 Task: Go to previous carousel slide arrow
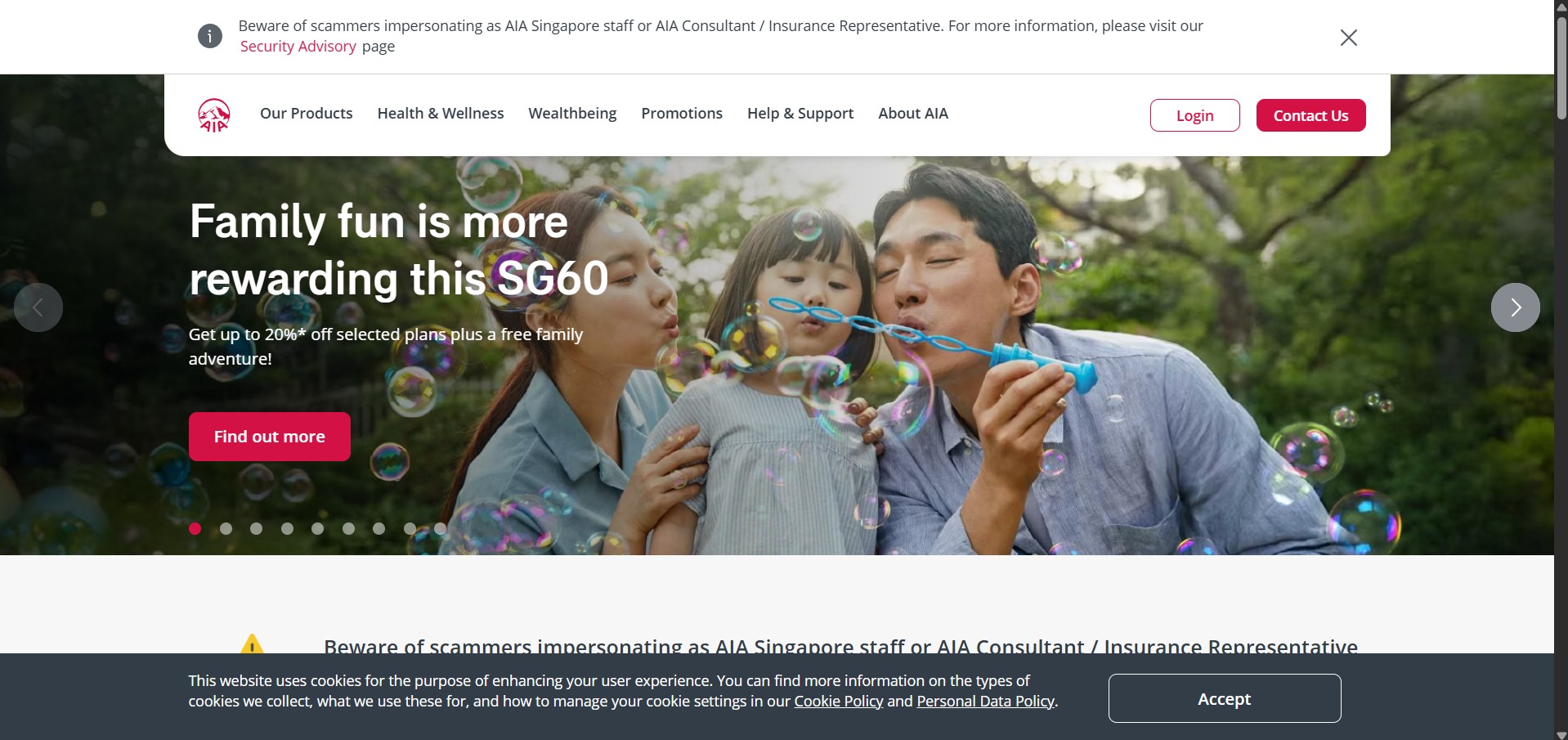38,307
